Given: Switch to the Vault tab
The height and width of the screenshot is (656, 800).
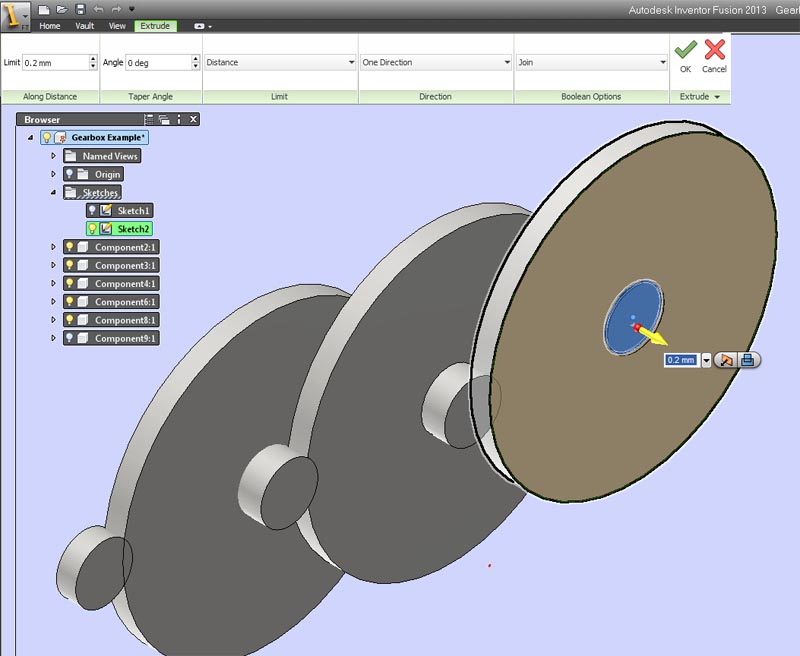Looking at the screenshot, I should point(85,26).
